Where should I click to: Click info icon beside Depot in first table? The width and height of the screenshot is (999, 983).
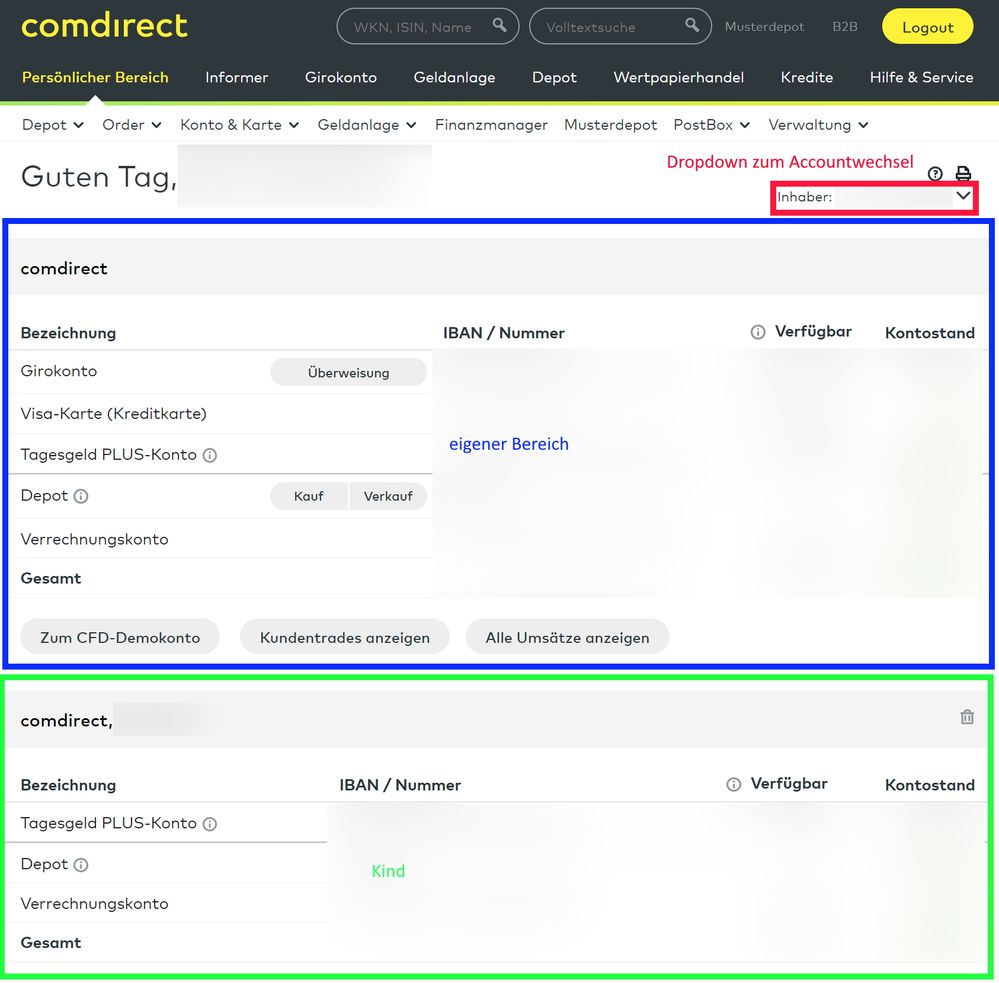click(x=81, y=496)
